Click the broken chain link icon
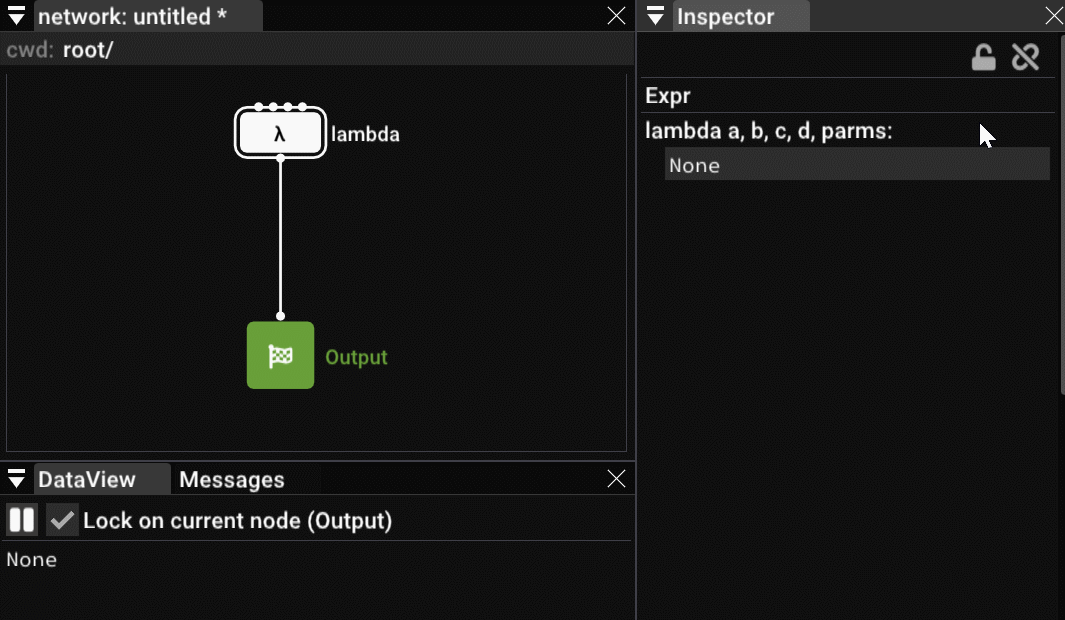The height and width of the screenshot is (620, 1065). (x=1025, y=58)
